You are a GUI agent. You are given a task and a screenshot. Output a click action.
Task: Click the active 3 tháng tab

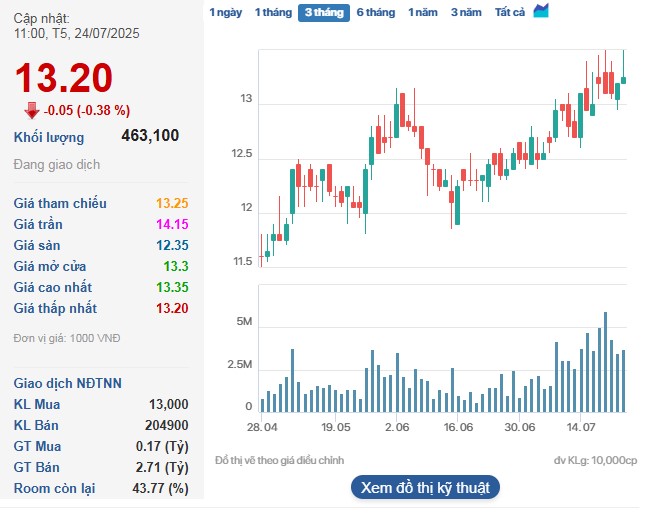pyautogui.click(x=323, y=13)
